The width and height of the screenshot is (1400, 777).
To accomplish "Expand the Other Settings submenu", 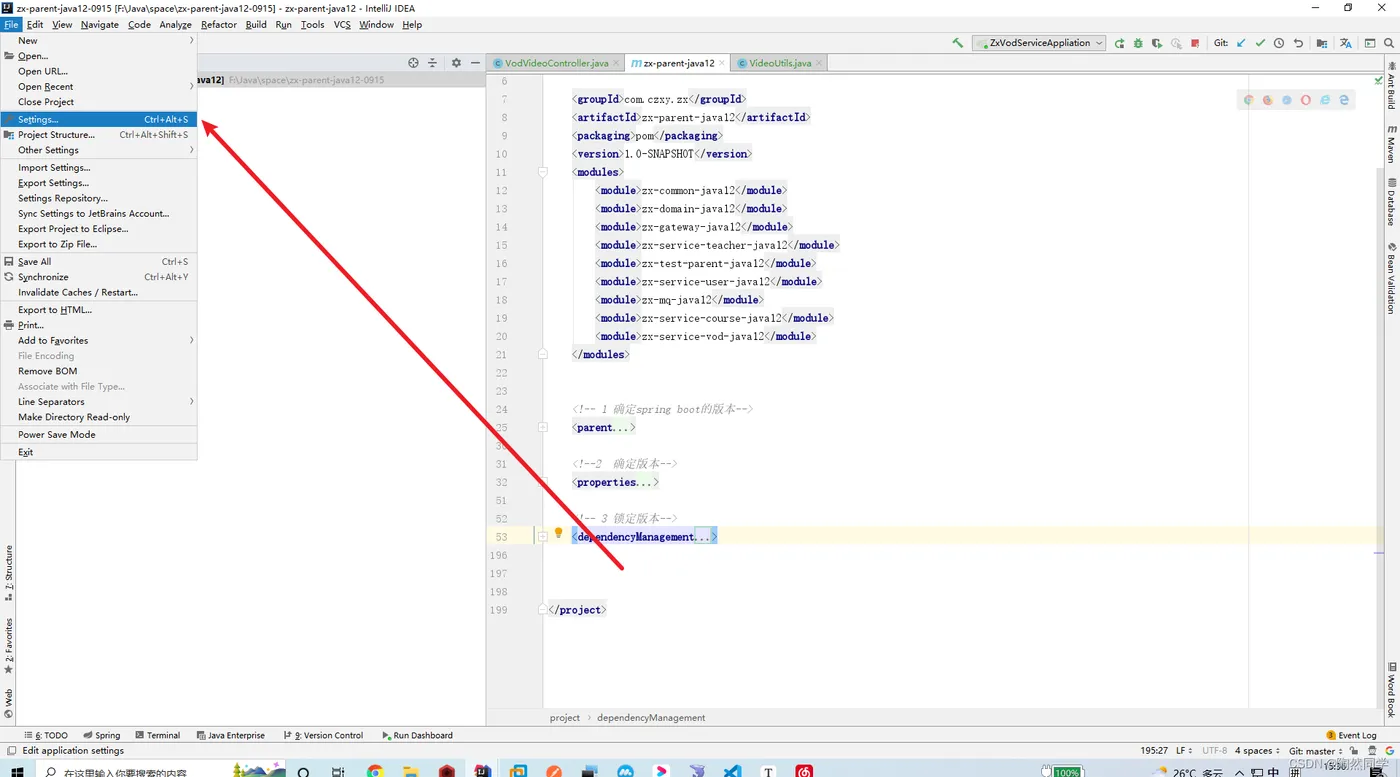I will (x=99, y=150).
